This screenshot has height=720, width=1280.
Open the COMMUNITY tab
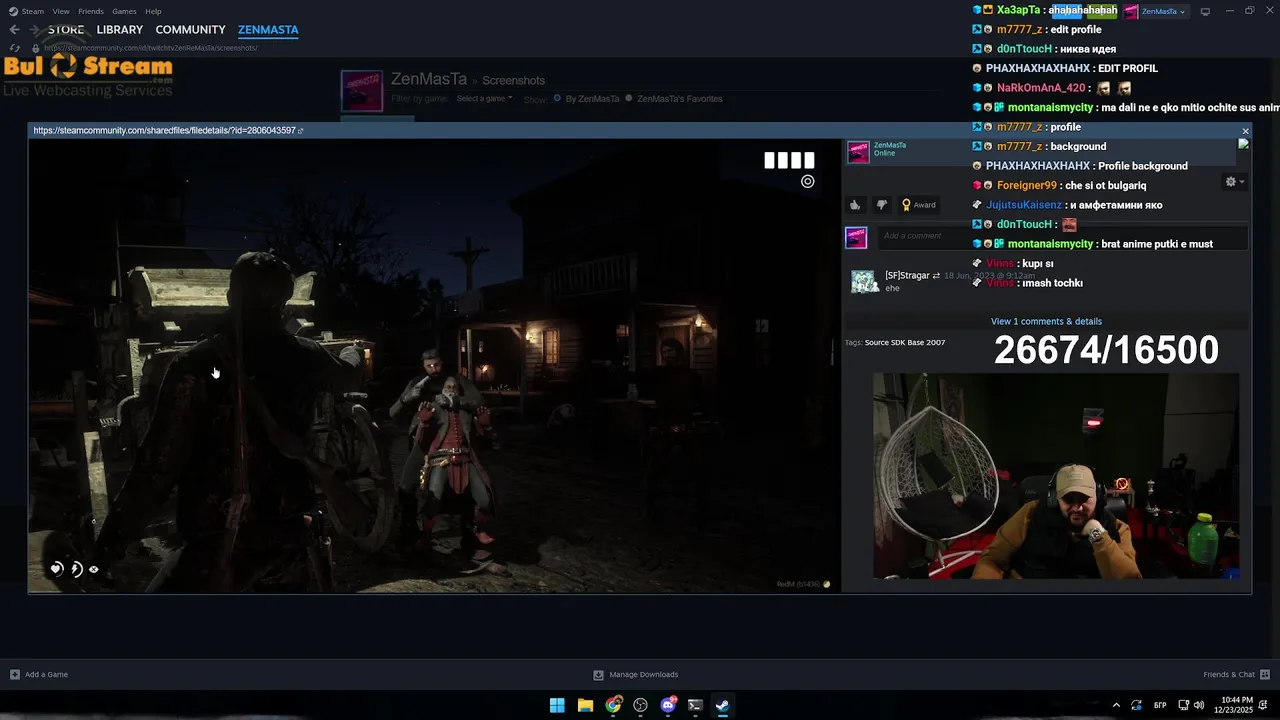pos(190,30)
